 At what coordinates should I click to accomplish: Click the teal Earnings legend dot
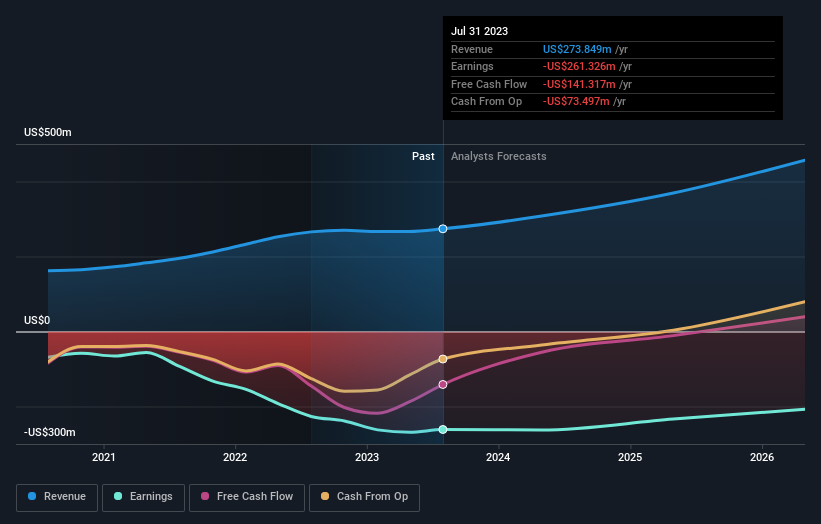[118, 496]
